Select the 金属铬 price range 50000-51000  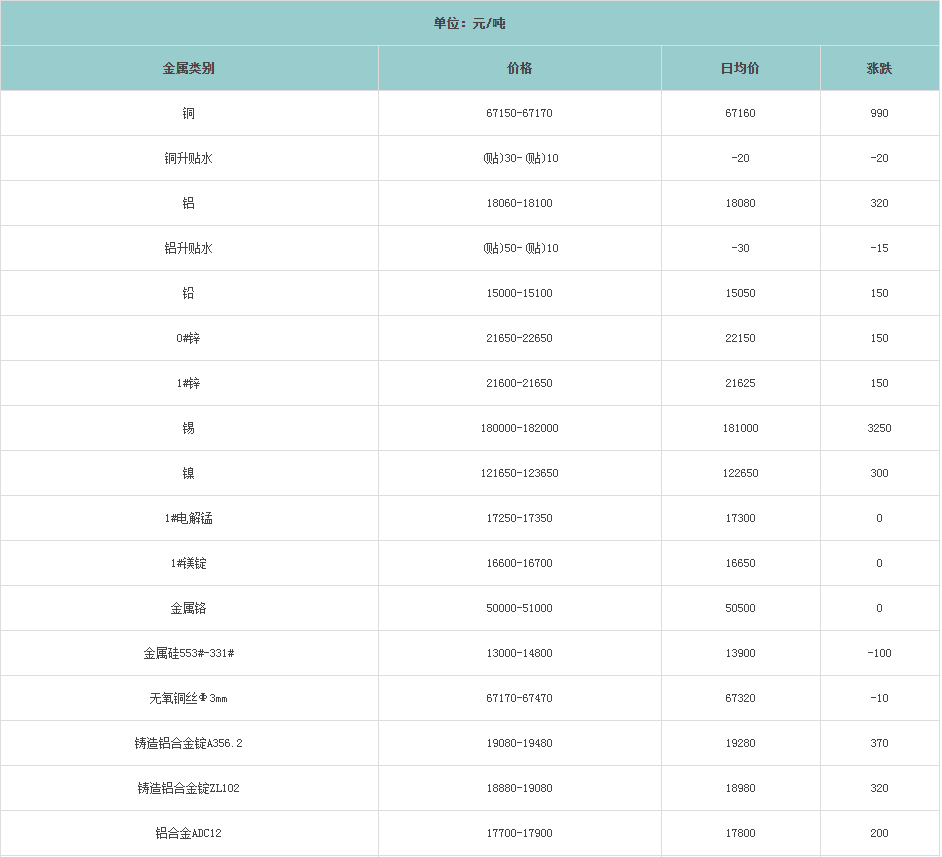519,609
